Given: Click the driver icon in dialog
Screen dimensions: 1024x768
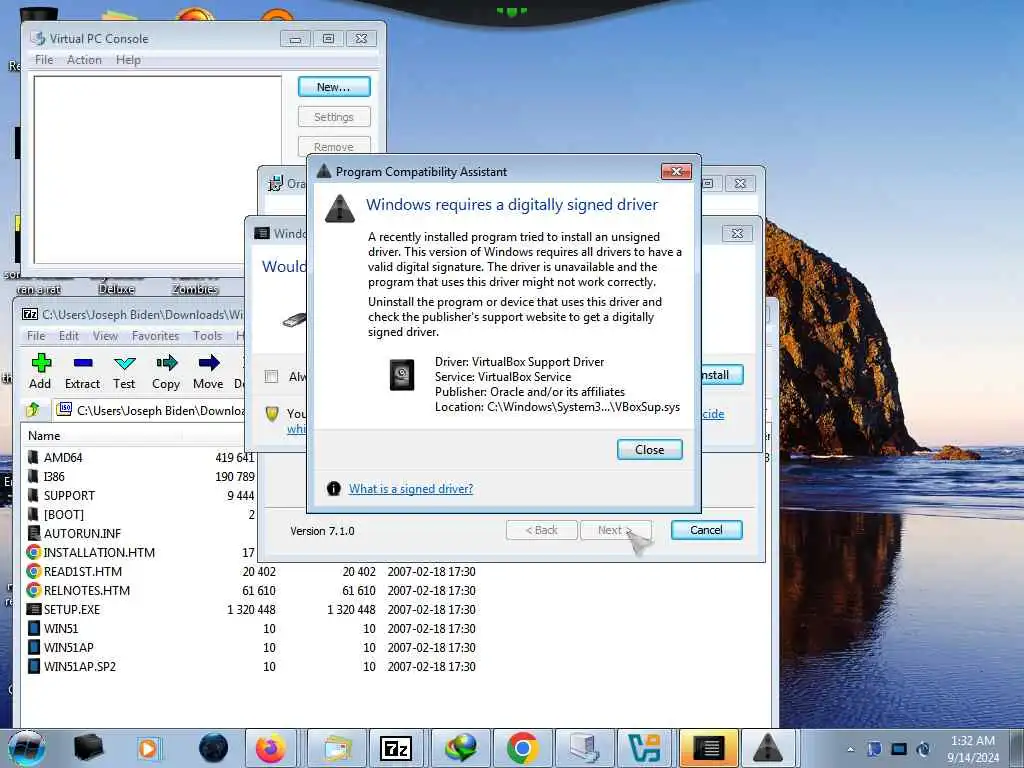Looking at the screenshot, I should click(402, 375).
